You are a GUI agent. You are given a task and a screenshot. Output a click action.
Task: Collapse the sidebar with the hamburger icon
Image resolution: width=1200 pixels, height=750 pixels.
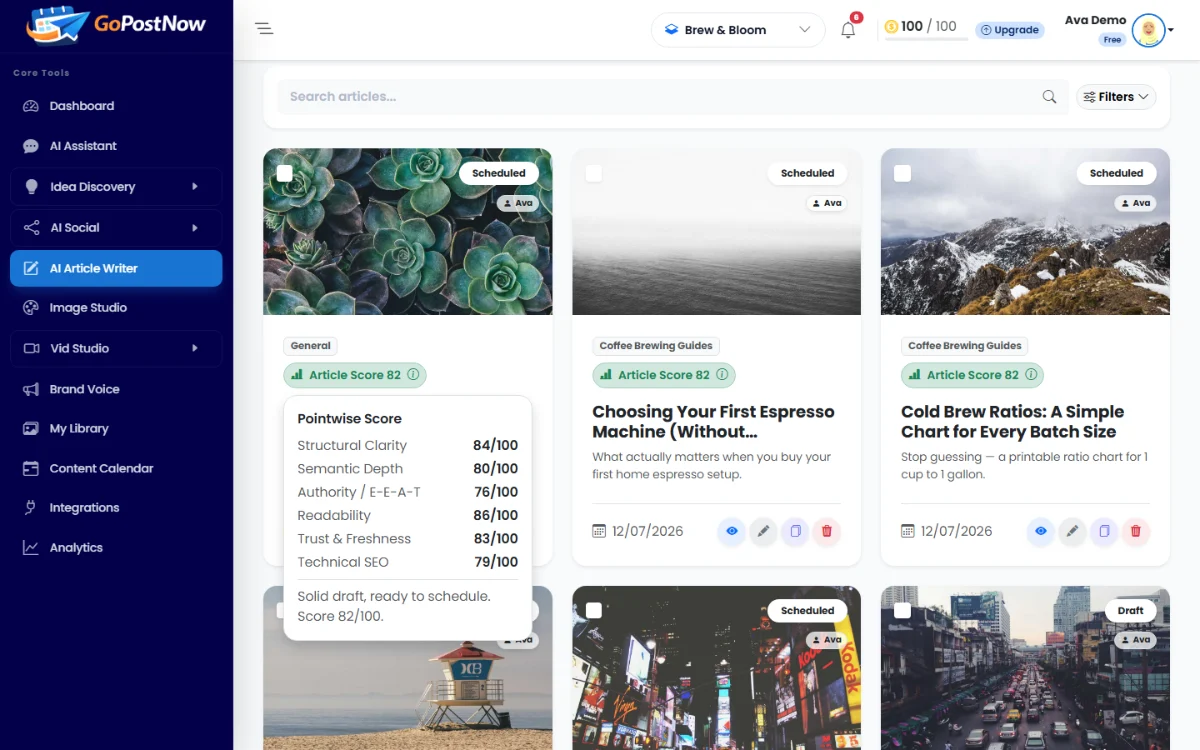[264, 29]
